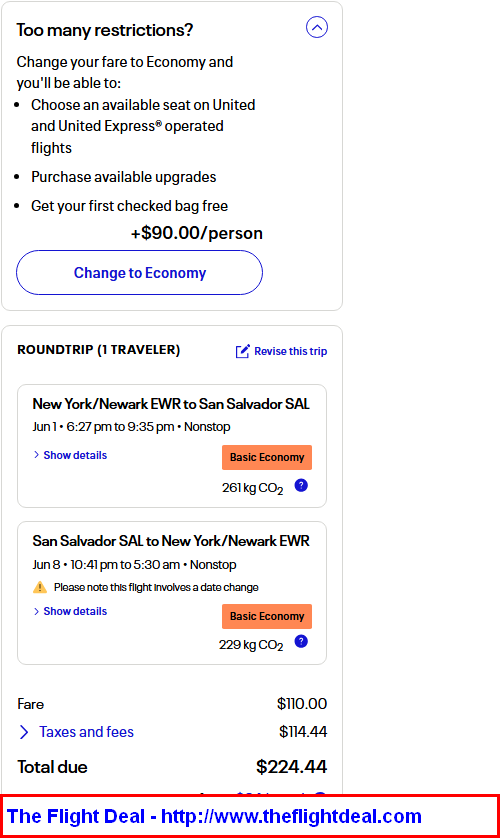Open CO2 help icon for 229 kg

tap(301, 641)
